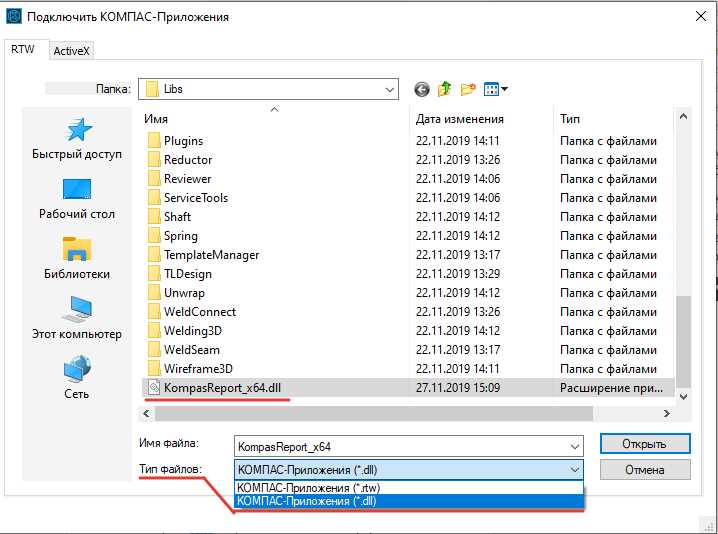Go up one folder level icon

(444, 89)
